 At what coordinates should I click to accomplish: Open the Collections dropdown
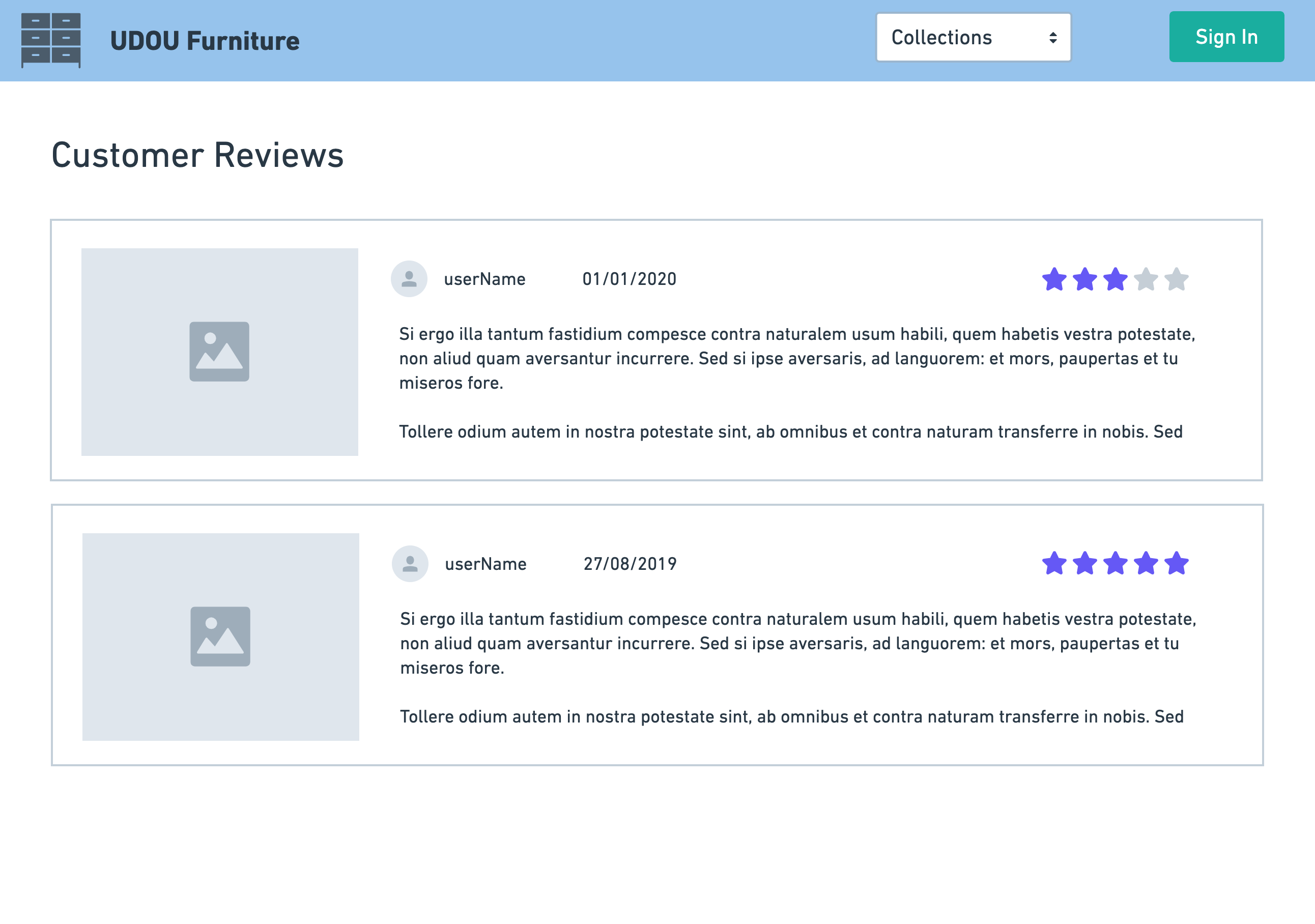pyautogui.click(x=973, y=37)
